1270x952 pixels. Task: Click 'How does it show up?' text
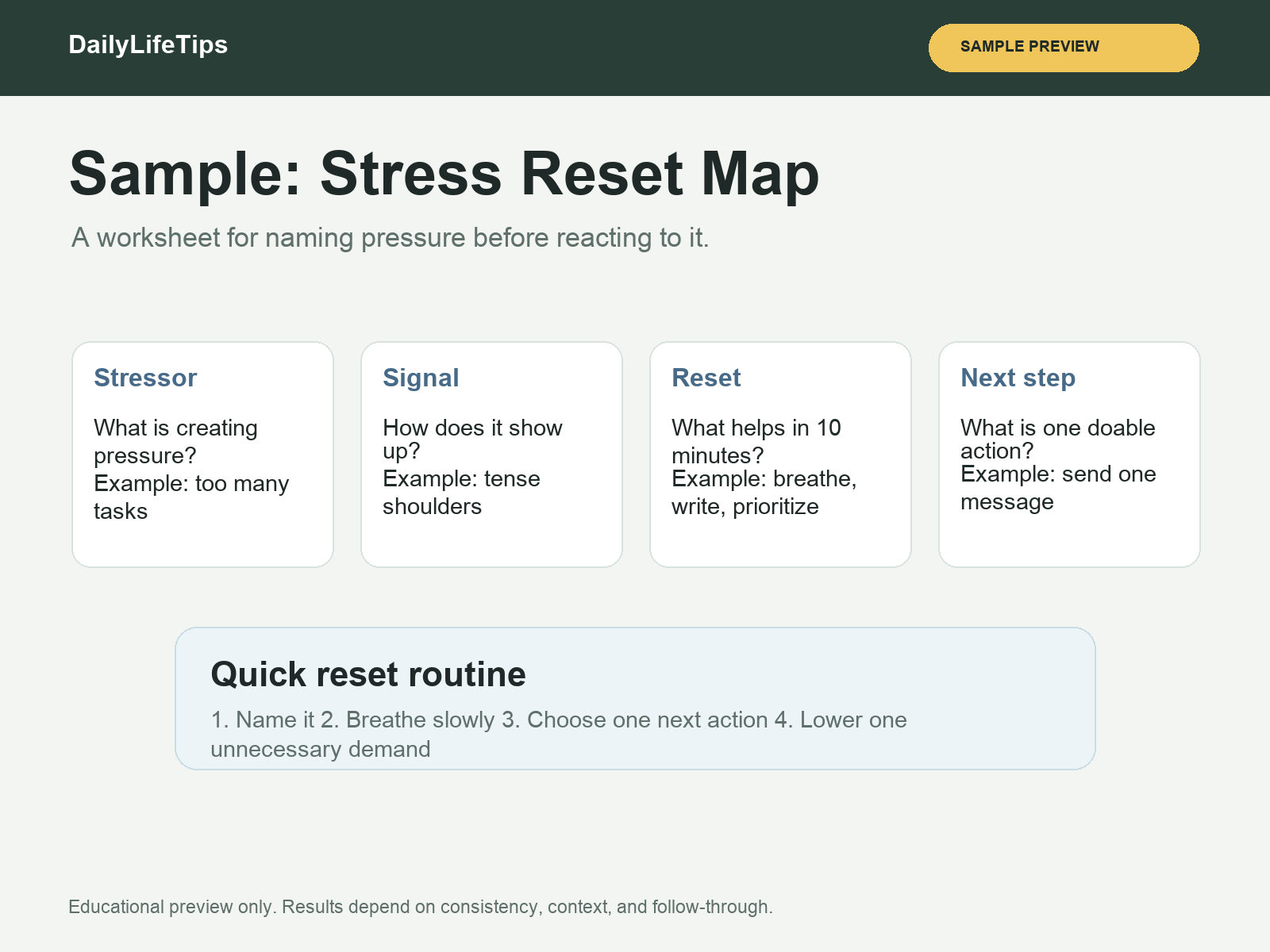click(472, 439)
